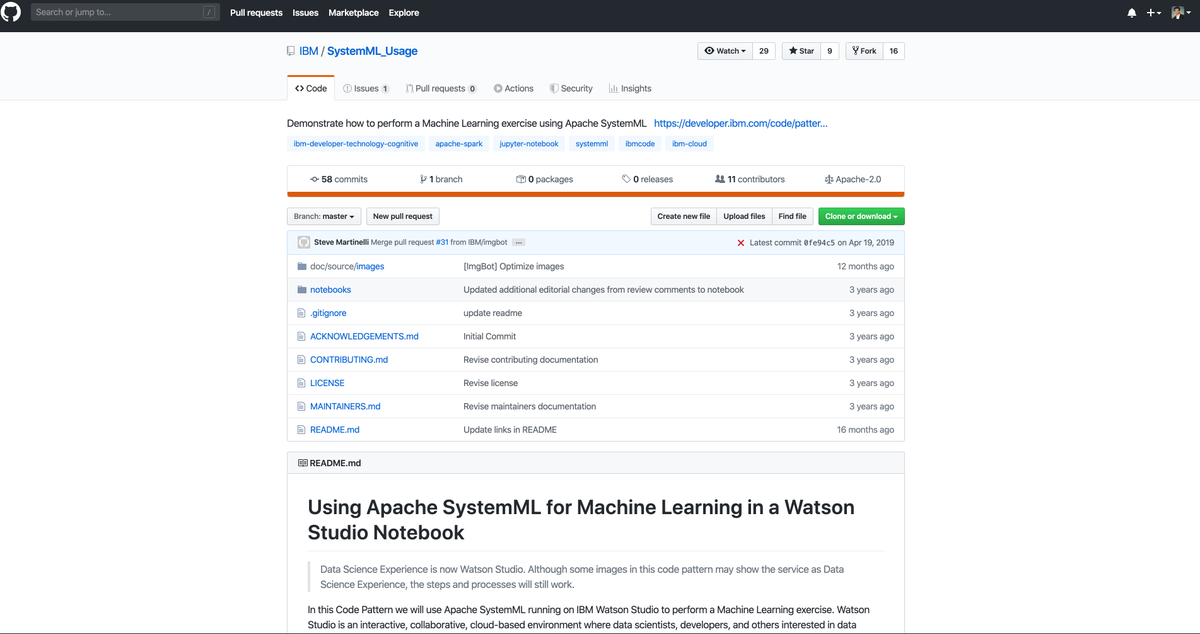Open Marketplace in top navigation
The image size is (1200, 634).
point(353,13)
